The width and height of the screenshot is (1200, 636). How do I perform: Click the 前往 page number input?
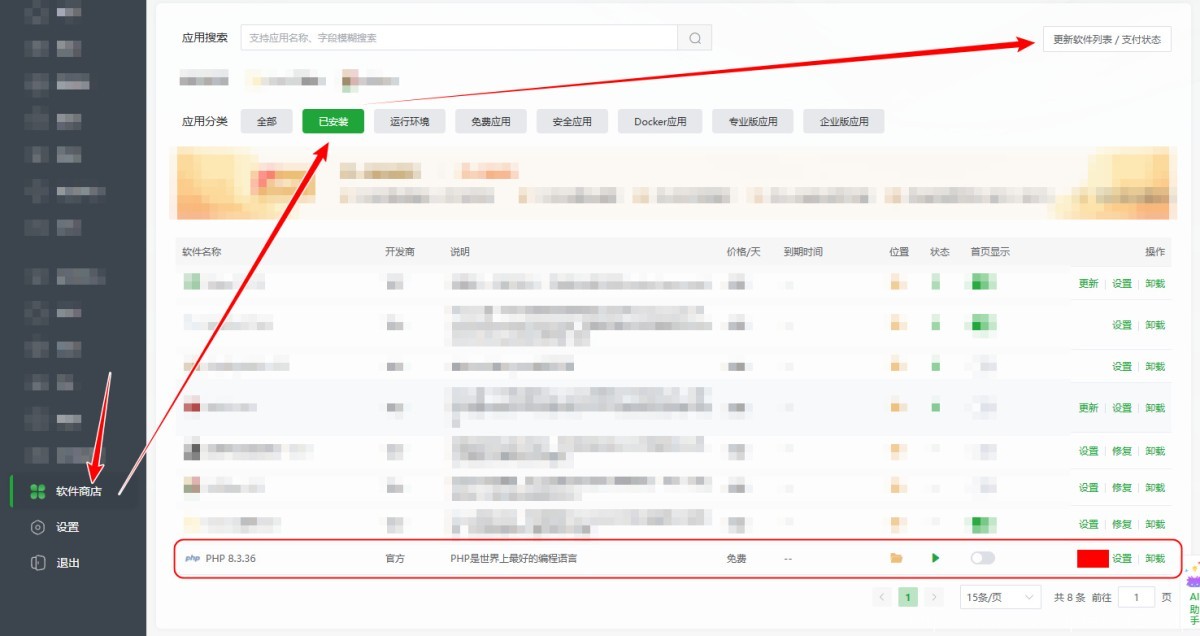click(1136, 597)
